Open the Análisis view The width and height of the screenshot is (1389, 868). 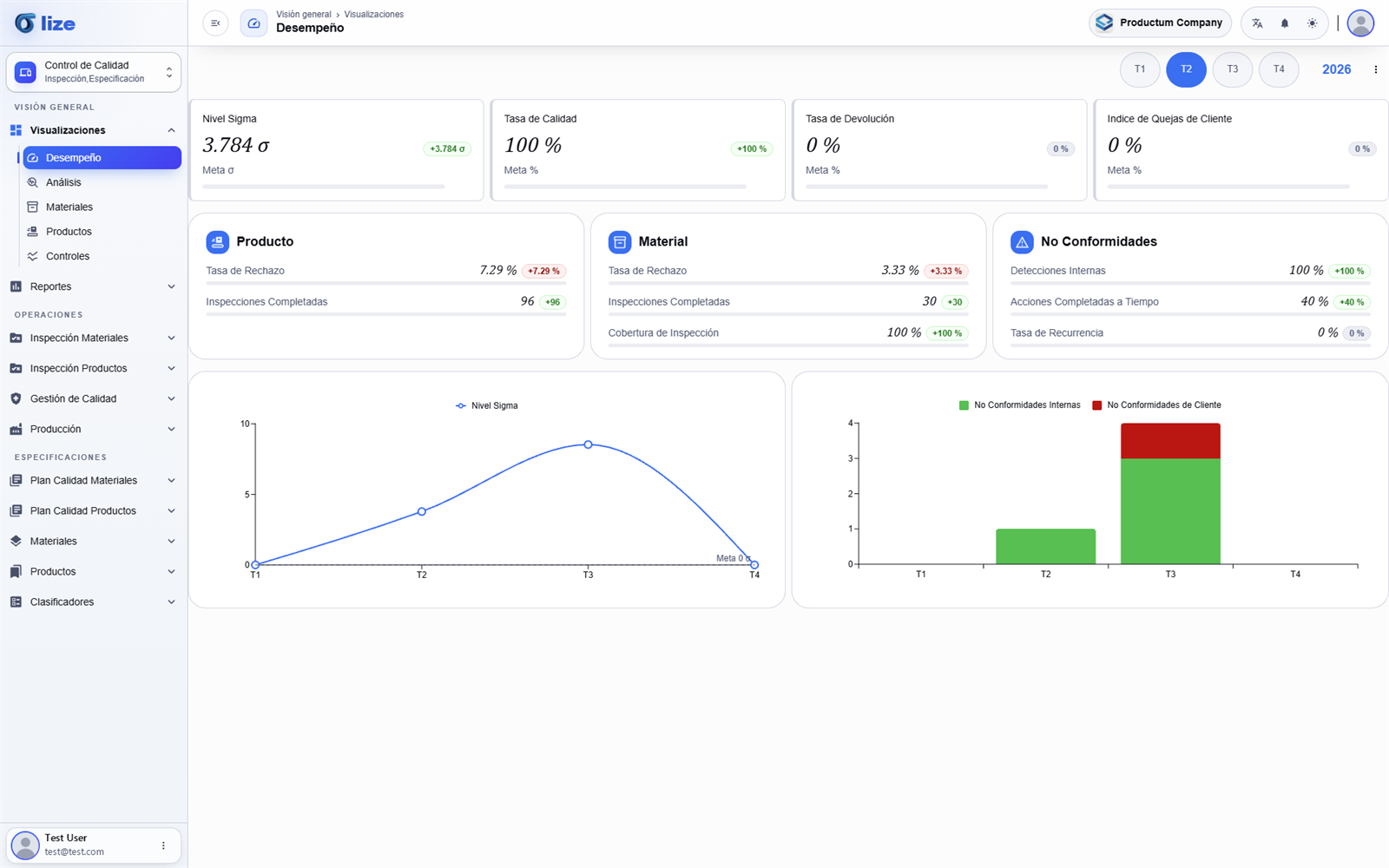(x=102, y=182)
